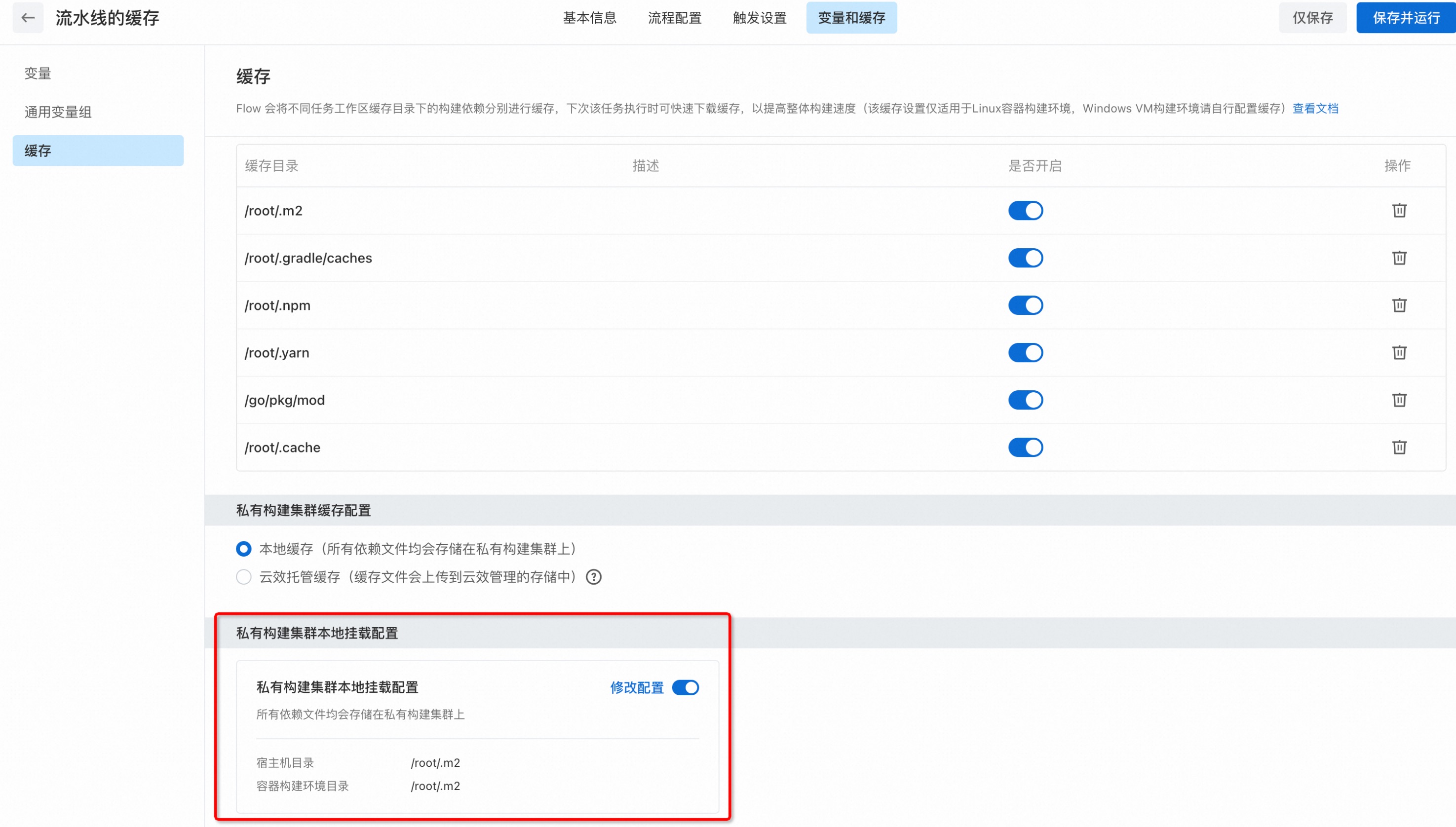Select the 本地缓存 radio option
This screenshot has width=1456, height=827.
pyautogui.click(x=244, y=549)
